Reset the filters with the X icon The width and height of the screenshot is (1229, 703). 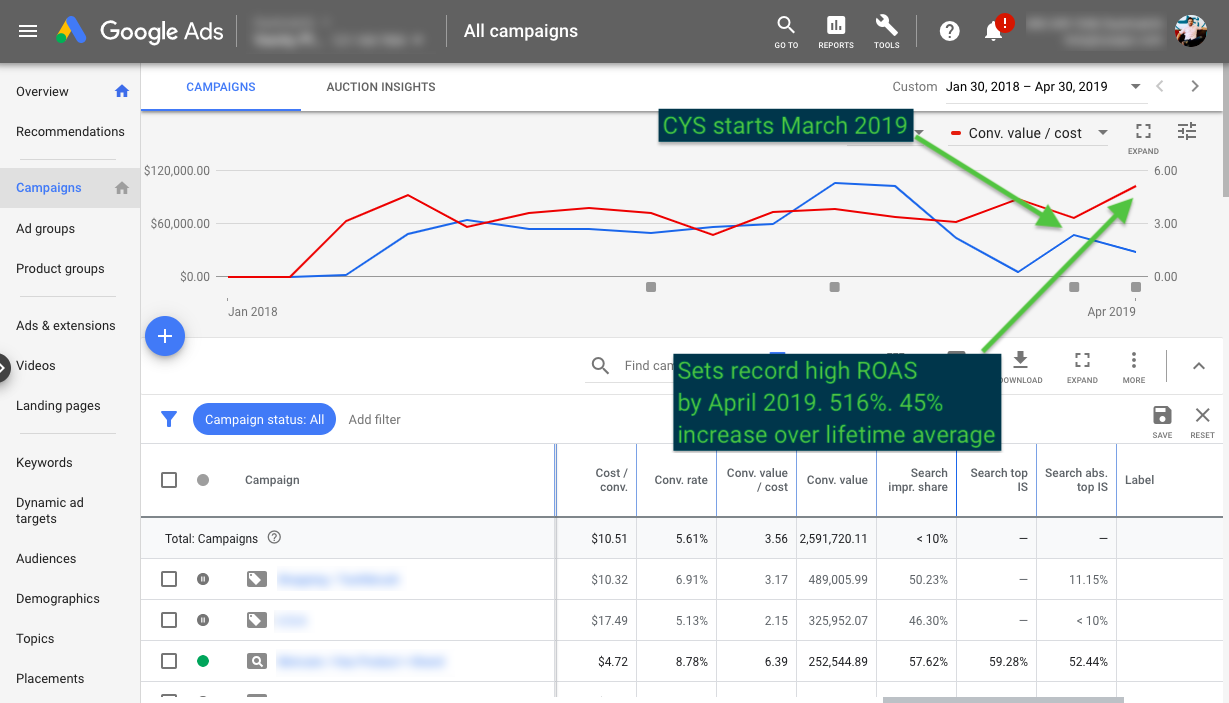click(x=1203, y=421)
